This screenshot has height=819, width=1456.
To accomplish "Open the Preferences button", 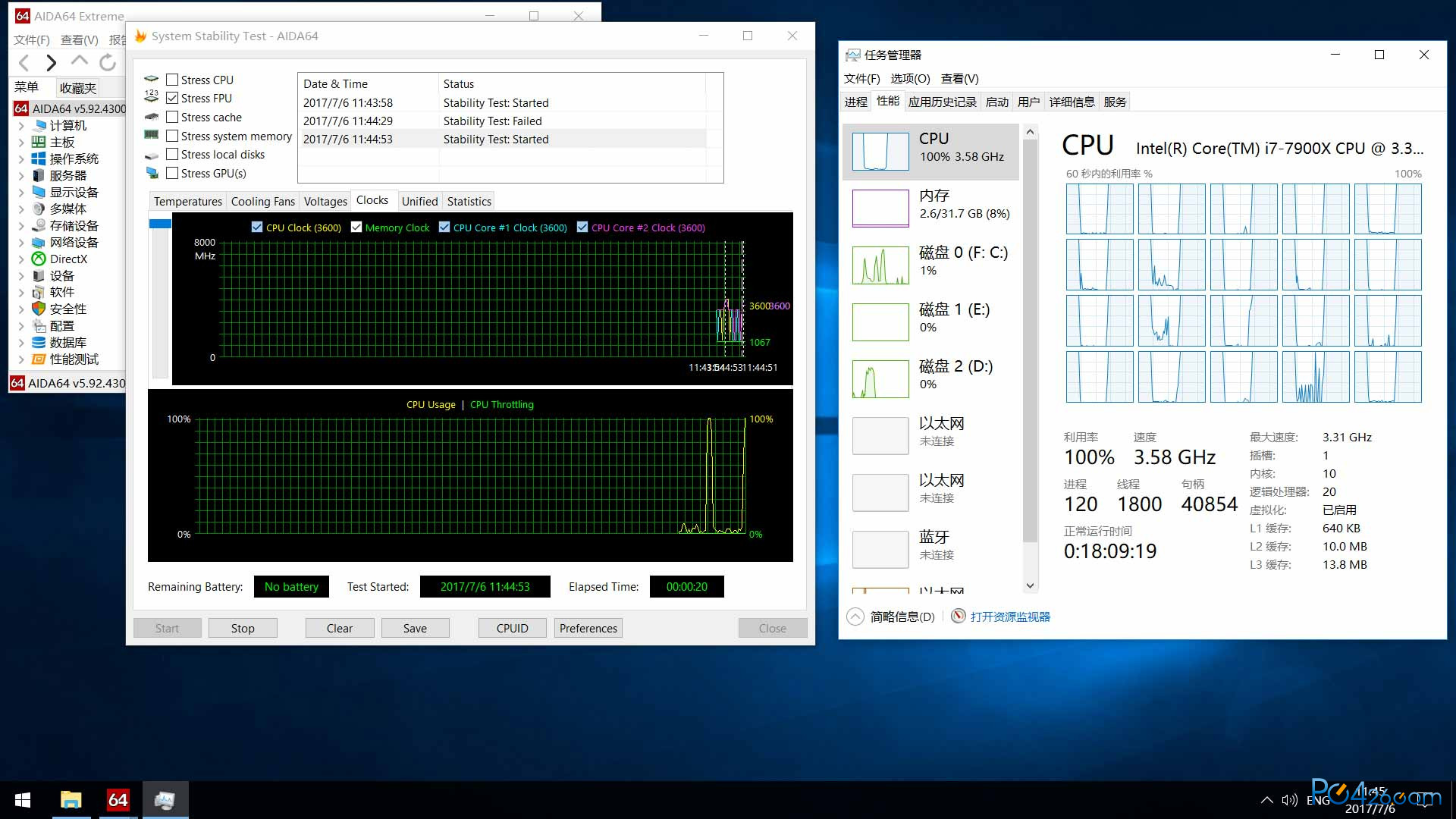I will coord(588,628).
